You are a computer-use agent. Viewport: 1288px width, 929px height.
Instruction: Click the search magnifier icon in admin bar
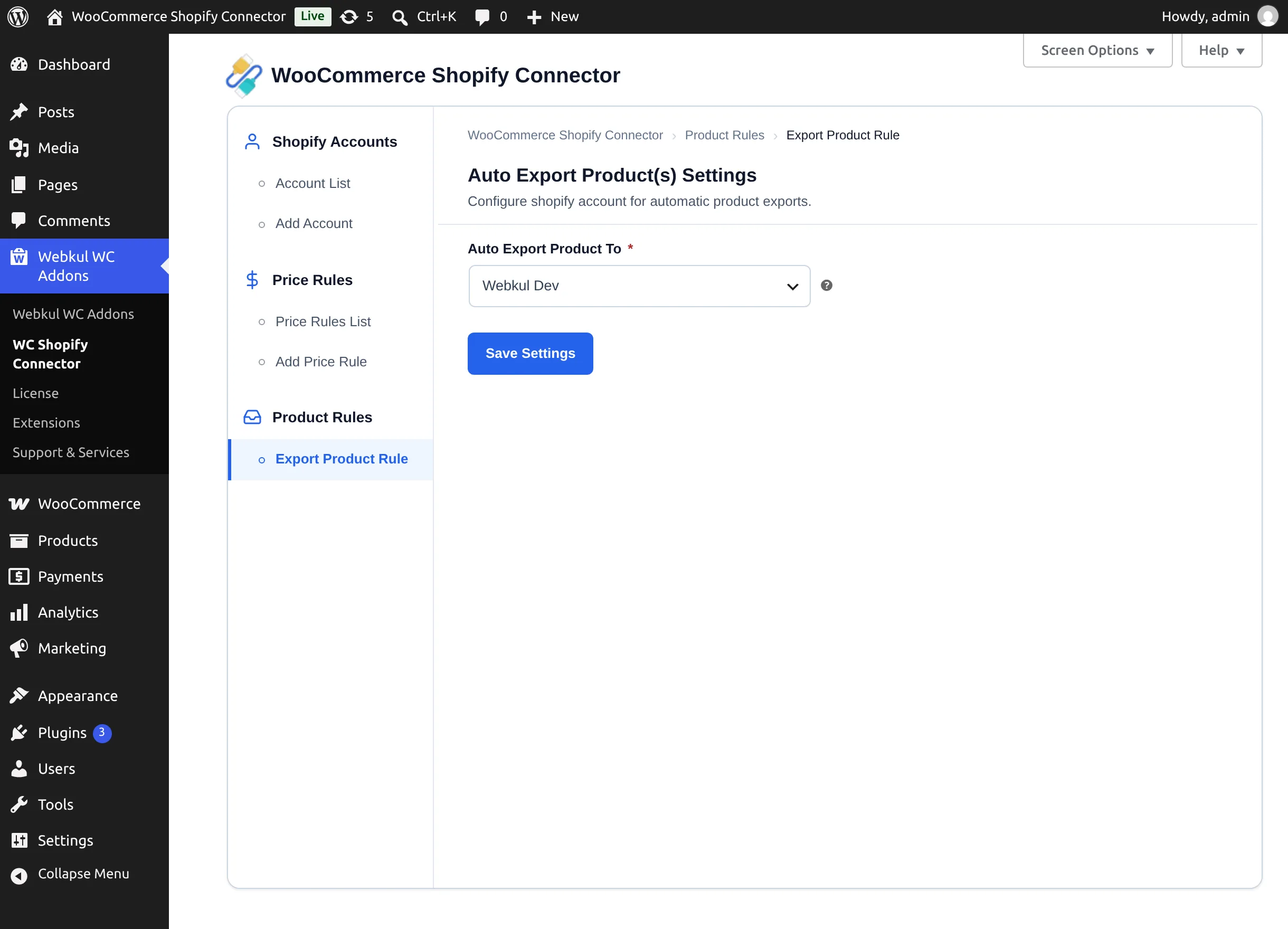(400, 17)
